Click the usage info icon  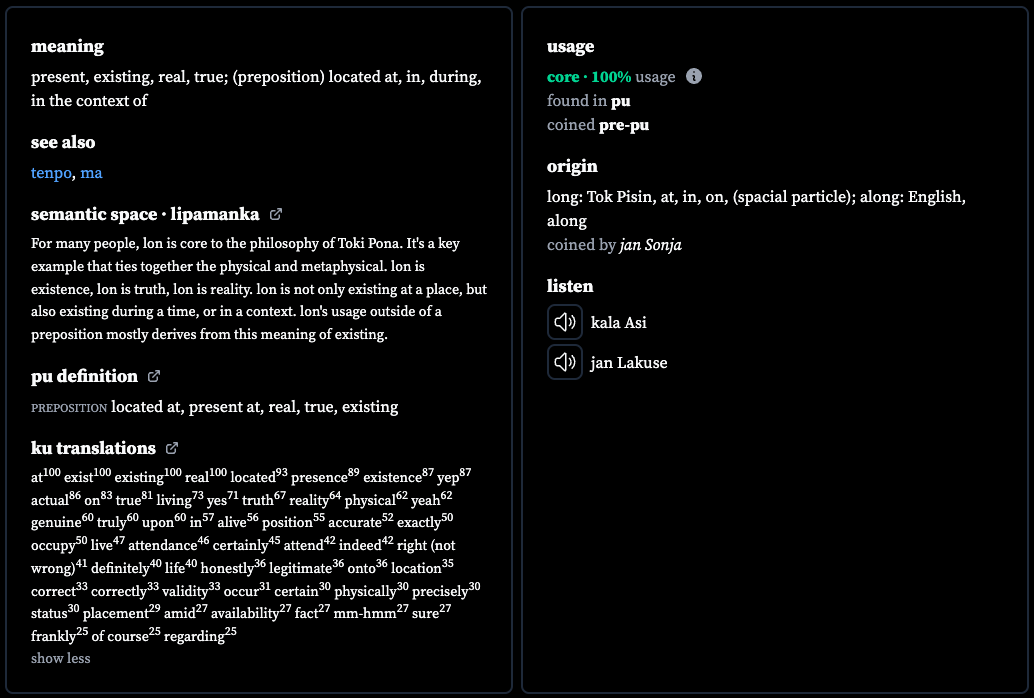(694, 76)
